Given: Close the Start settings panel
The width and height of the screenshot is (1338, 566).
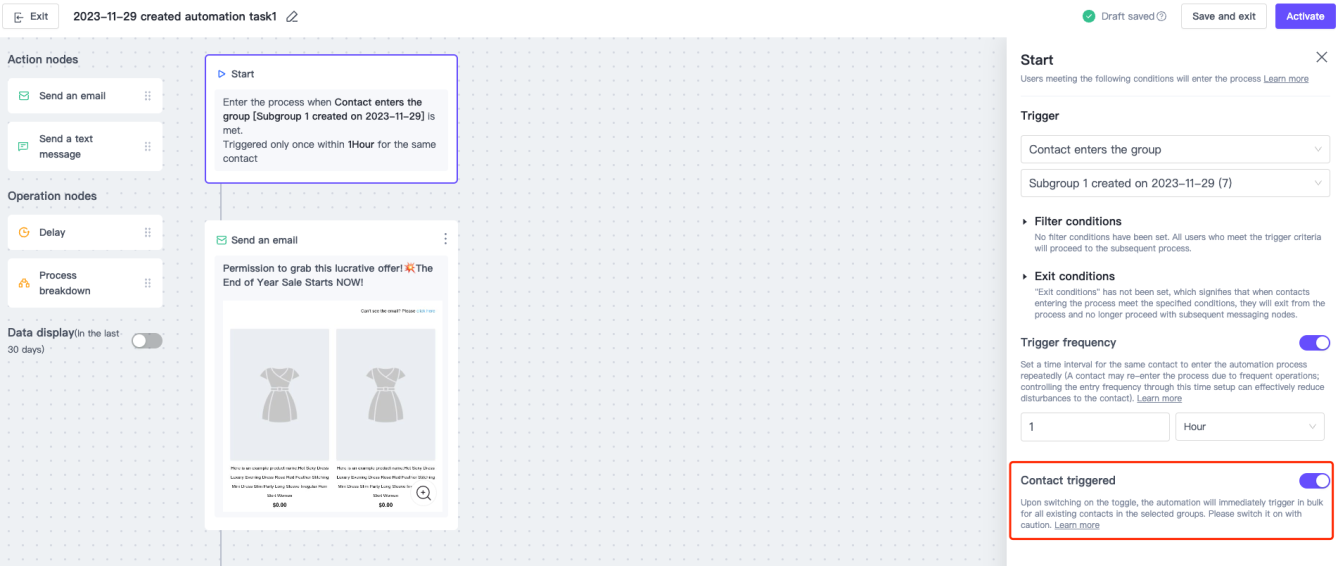Looking at the screenshot, I should (x=1321, y=59).
